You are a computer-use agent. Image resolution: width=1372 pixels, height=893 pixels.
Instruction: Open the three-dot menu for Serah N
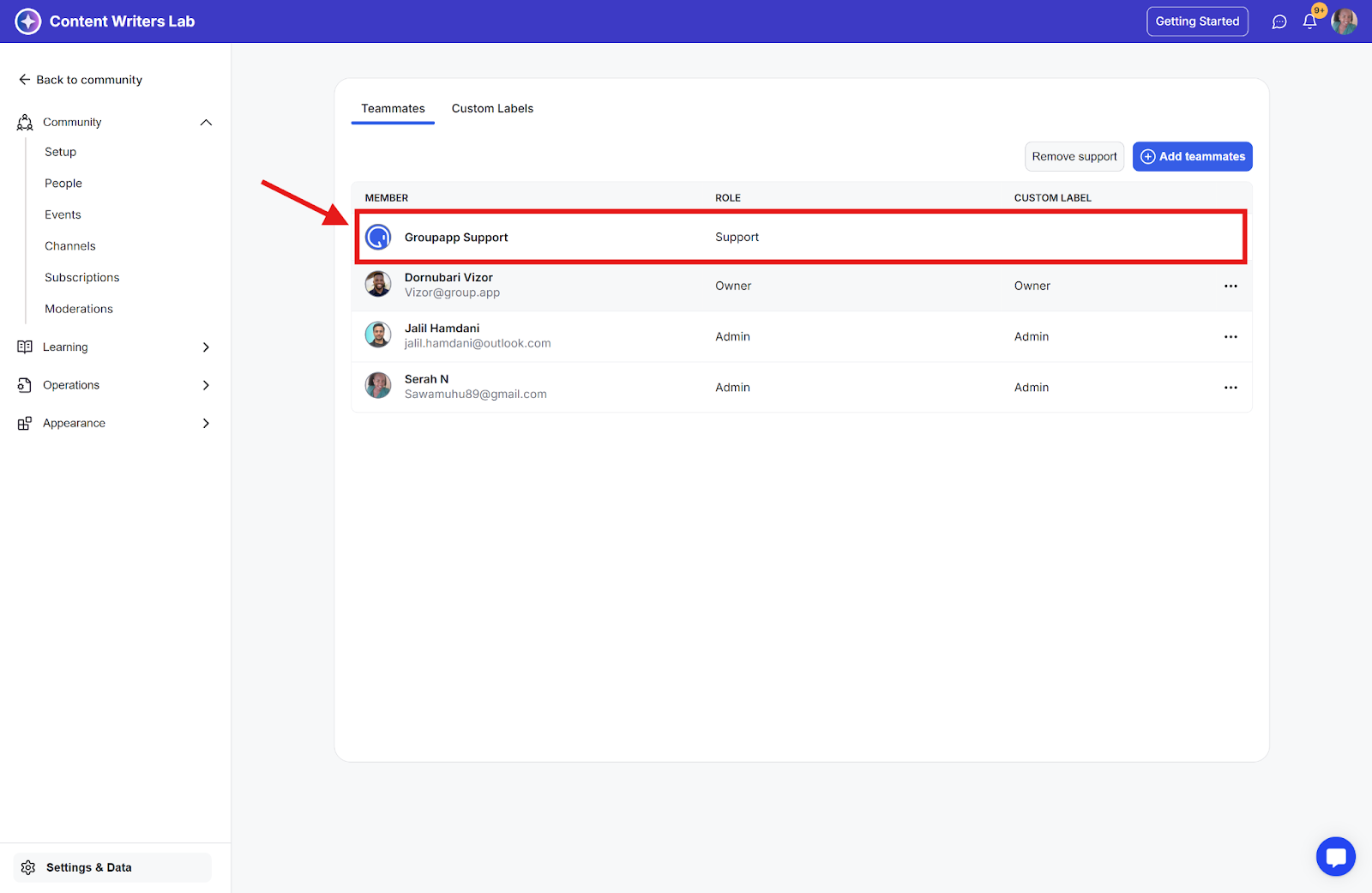(1231, 388)
